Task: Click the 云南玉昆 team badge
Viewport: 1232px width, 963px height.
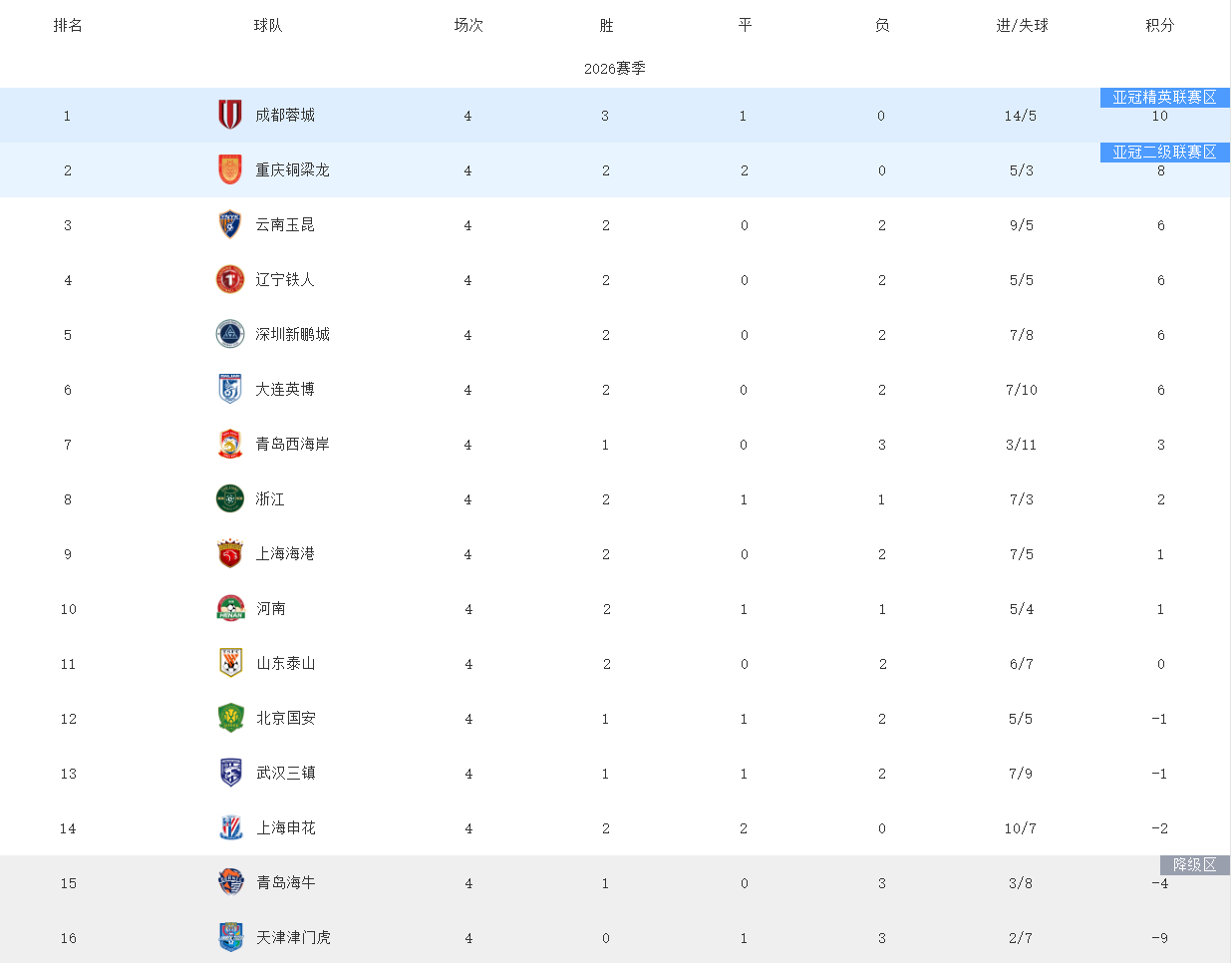Action: [230, 225]
